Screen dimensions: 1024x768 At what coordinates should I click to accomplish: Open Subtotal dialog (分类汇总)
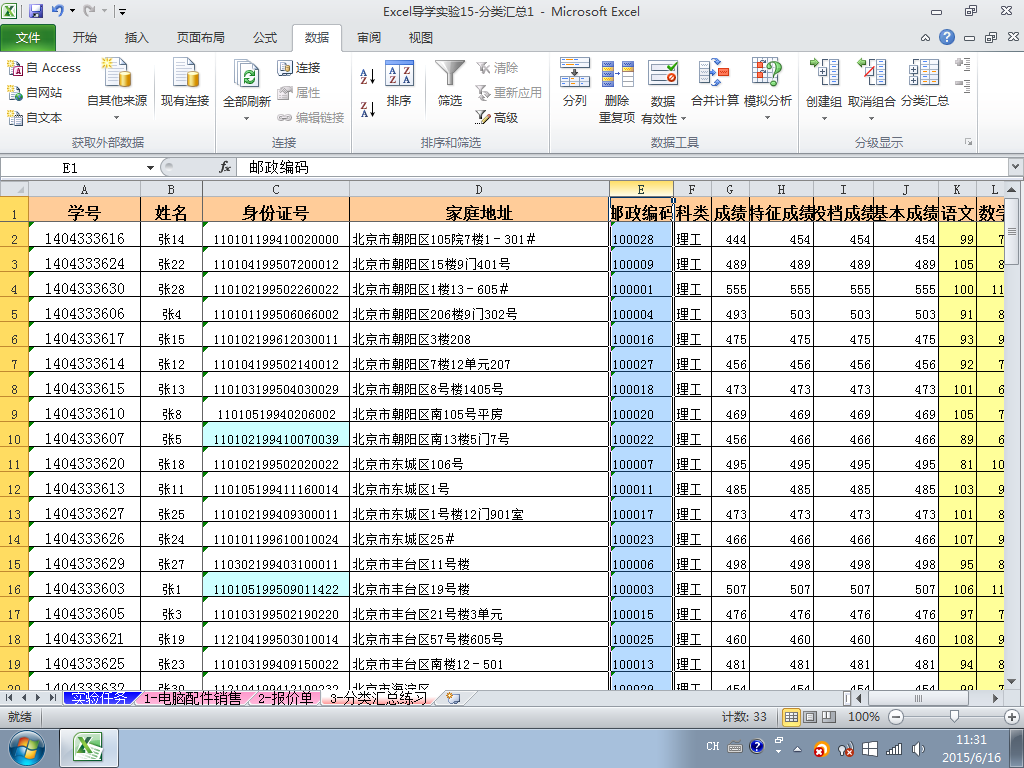(925, 82)
